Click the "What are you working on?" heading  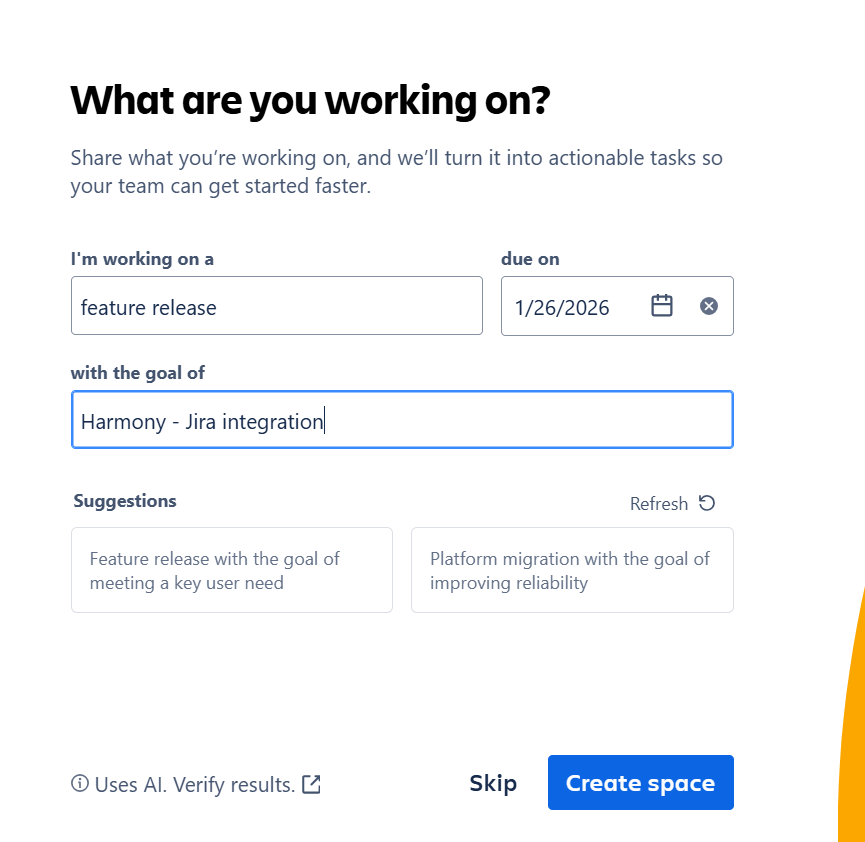pyautogui.click(x=310, y=101)
